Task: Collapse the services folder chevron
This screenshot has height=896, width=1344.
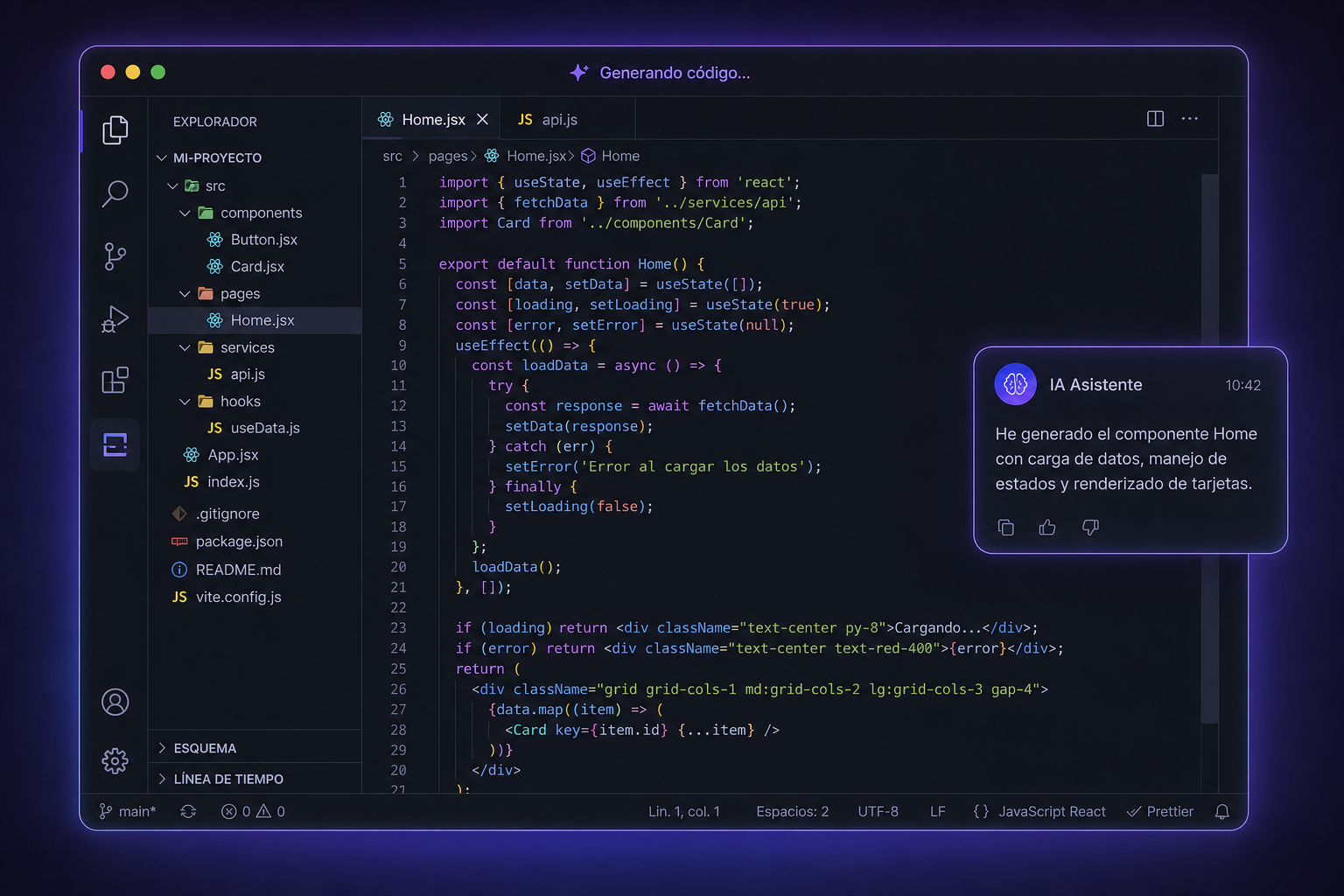Action: pyautogui.click(x=185, y=347)
